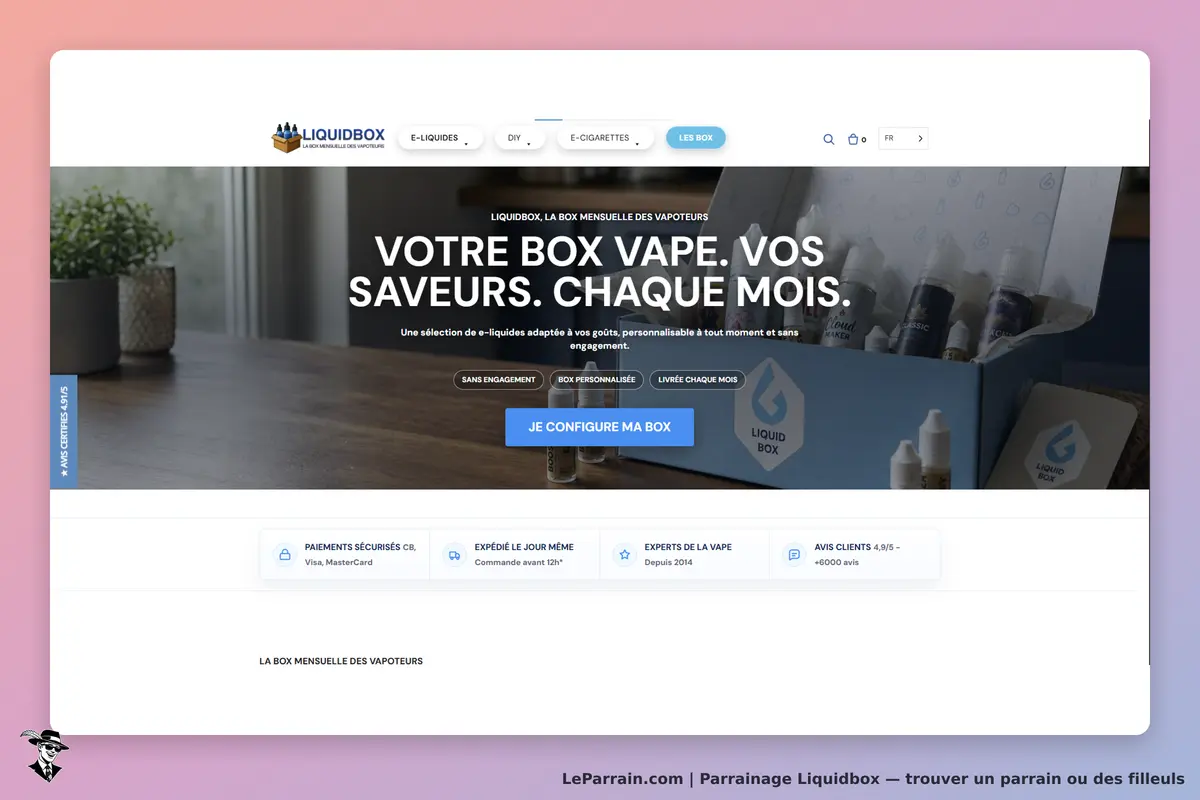Expand the DIY dropdown menu
Screen dimensions: 1200x800
tap(520, 138)
